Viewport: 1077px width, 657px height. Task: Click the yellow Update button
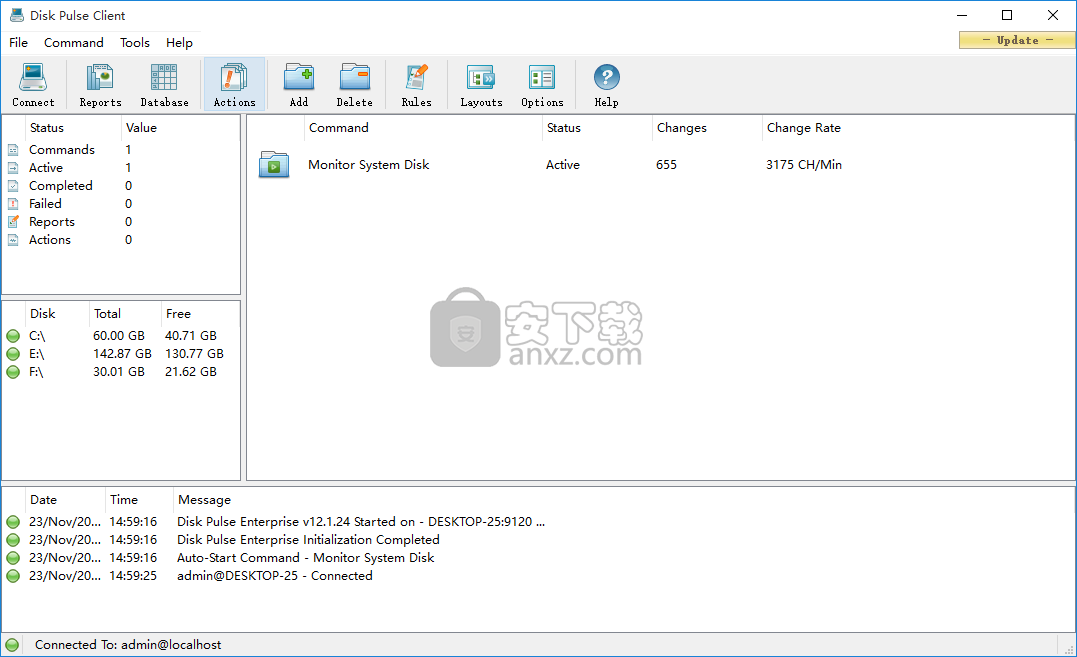[1017, 41]
